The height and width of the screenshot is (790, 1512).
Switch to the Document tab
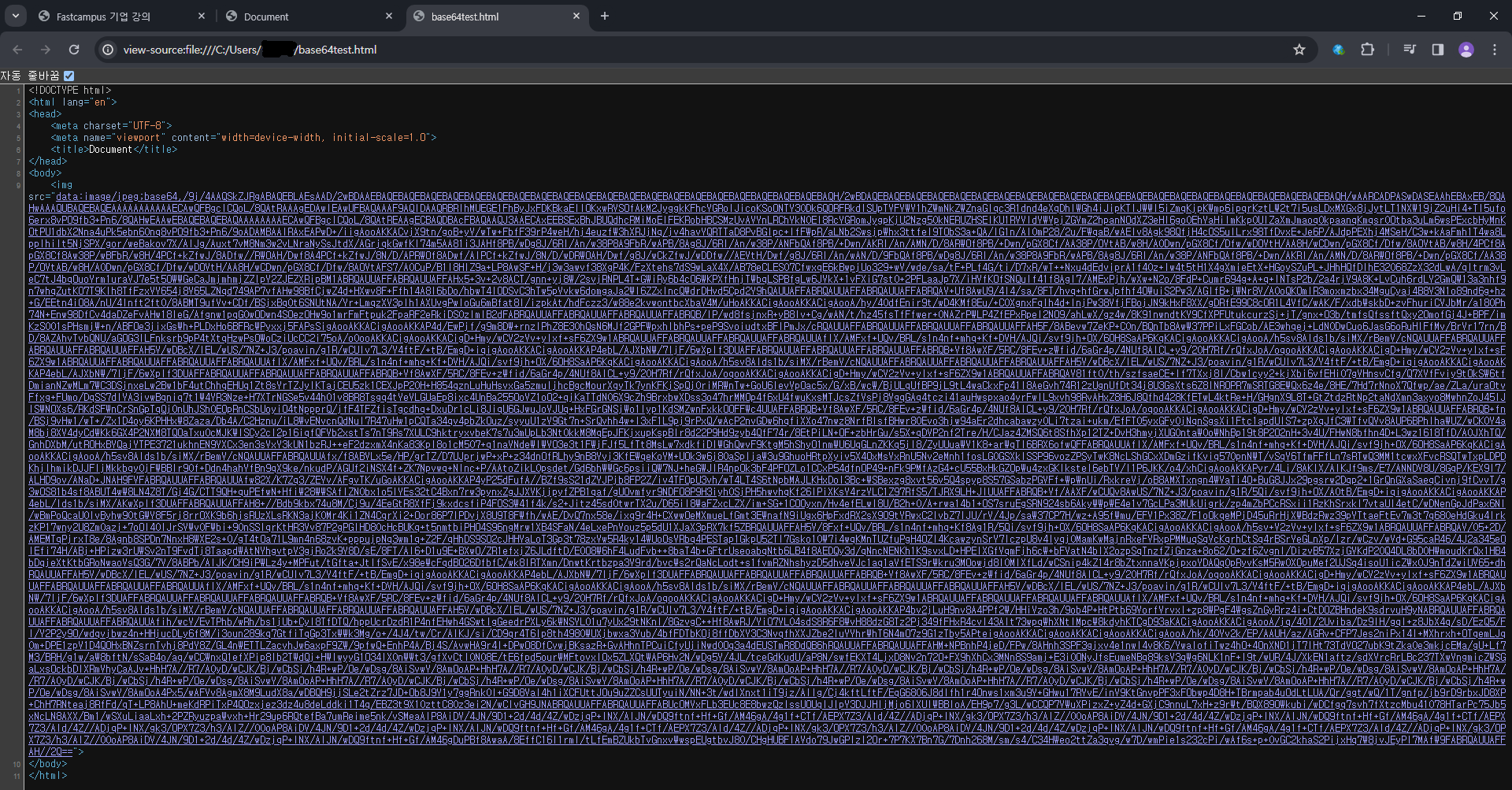pyautogui.click(x=309, y=16)
